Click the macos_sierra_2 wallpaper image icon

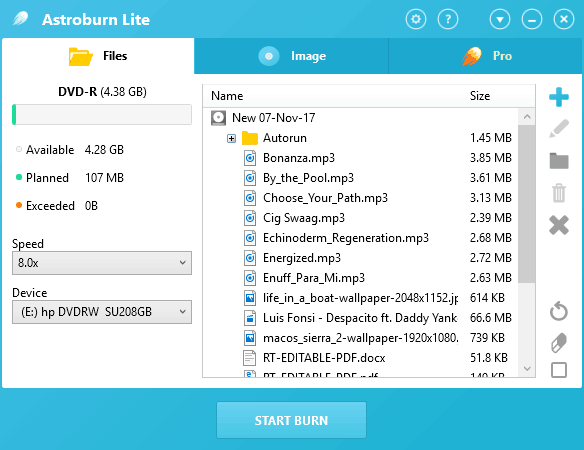(x=250, y=338)
